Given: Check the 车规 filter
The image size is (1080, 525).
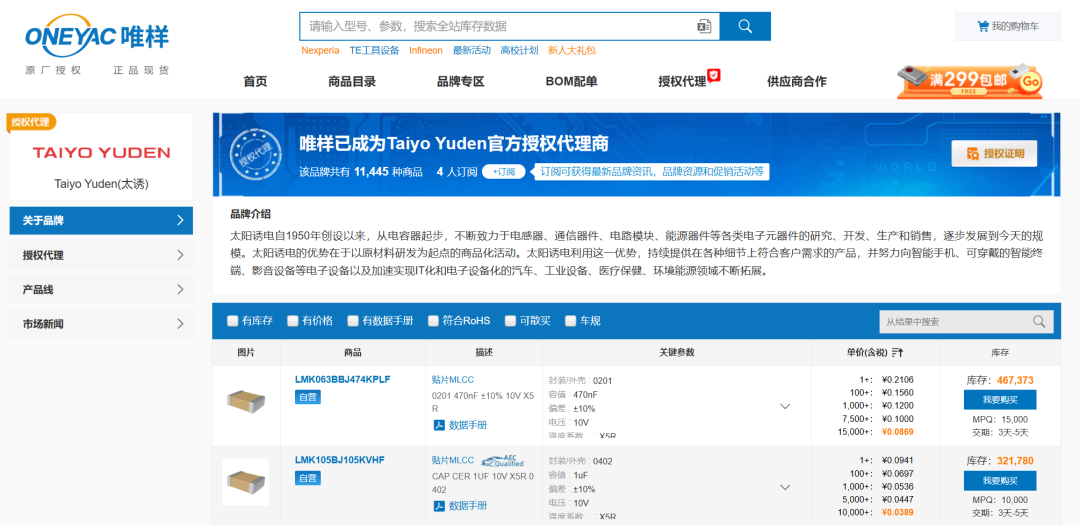Looking at the screenshot, I should point(570,320).
